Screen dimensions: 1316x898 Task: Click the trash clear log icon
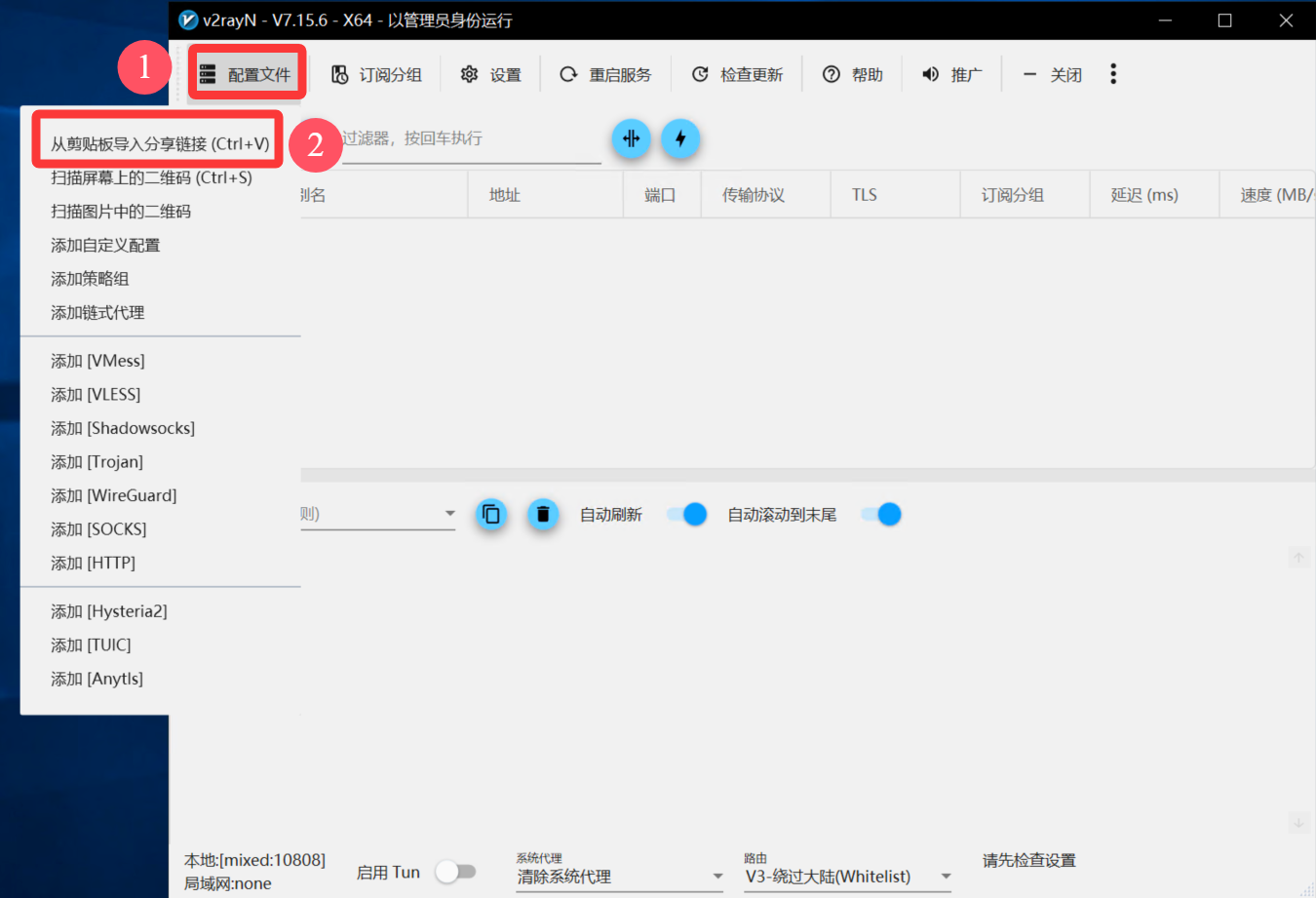(543, 514)
